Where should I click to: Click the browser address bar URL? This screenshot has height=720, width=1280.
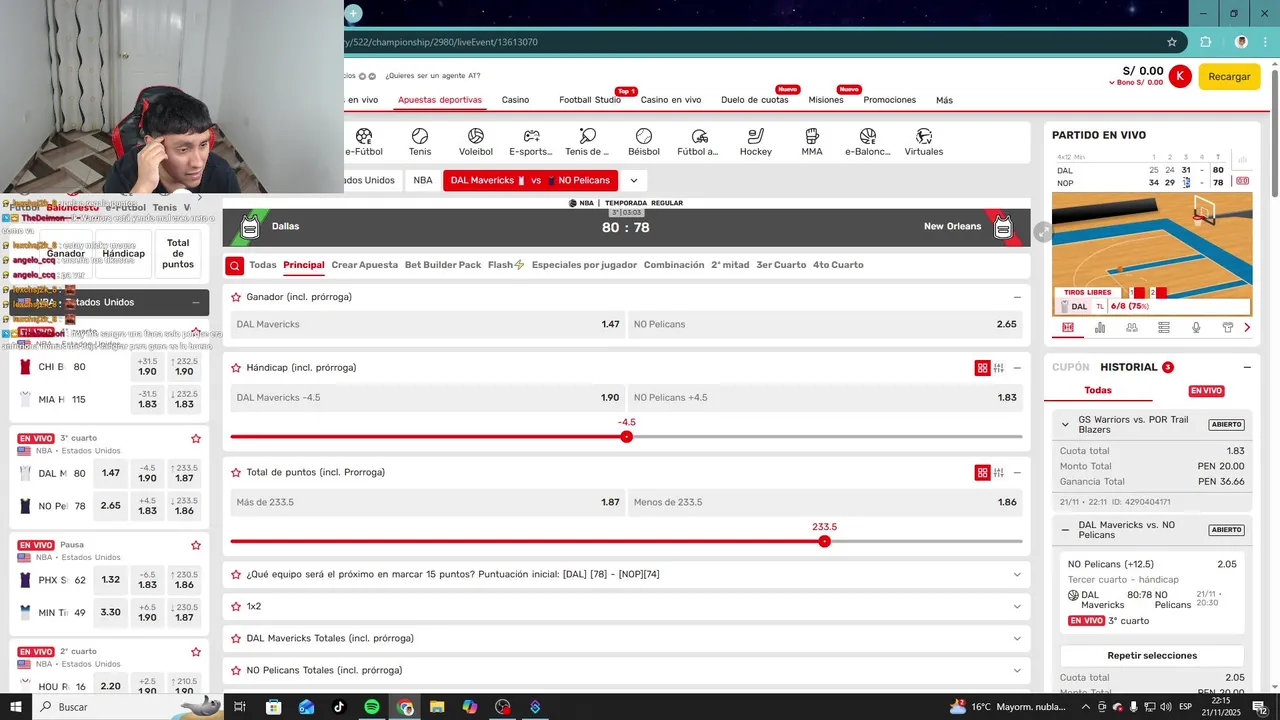tap(442, 42)
